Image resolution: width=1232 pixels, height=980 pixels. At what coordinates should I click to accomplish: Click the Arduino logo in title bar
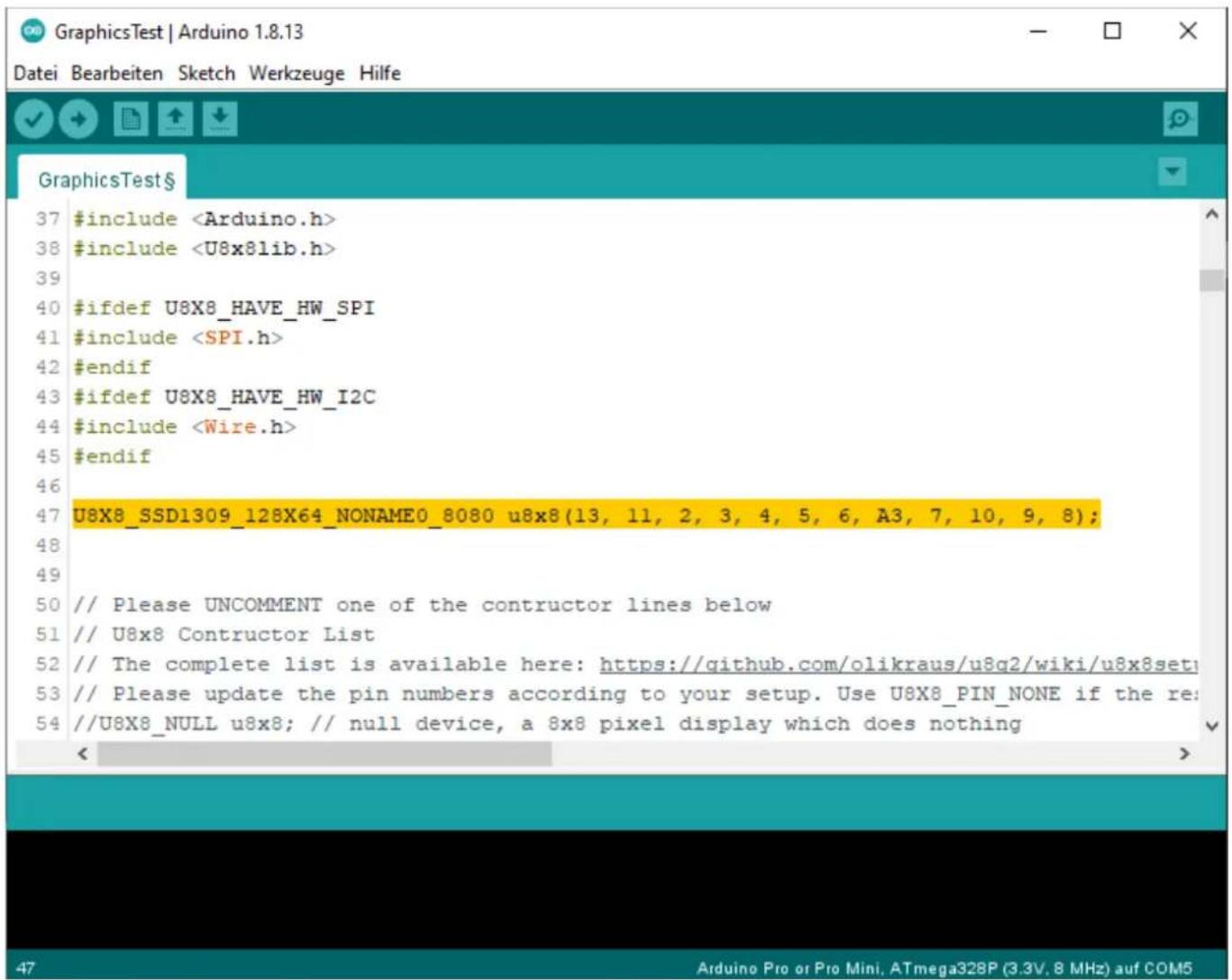[32, 31]
